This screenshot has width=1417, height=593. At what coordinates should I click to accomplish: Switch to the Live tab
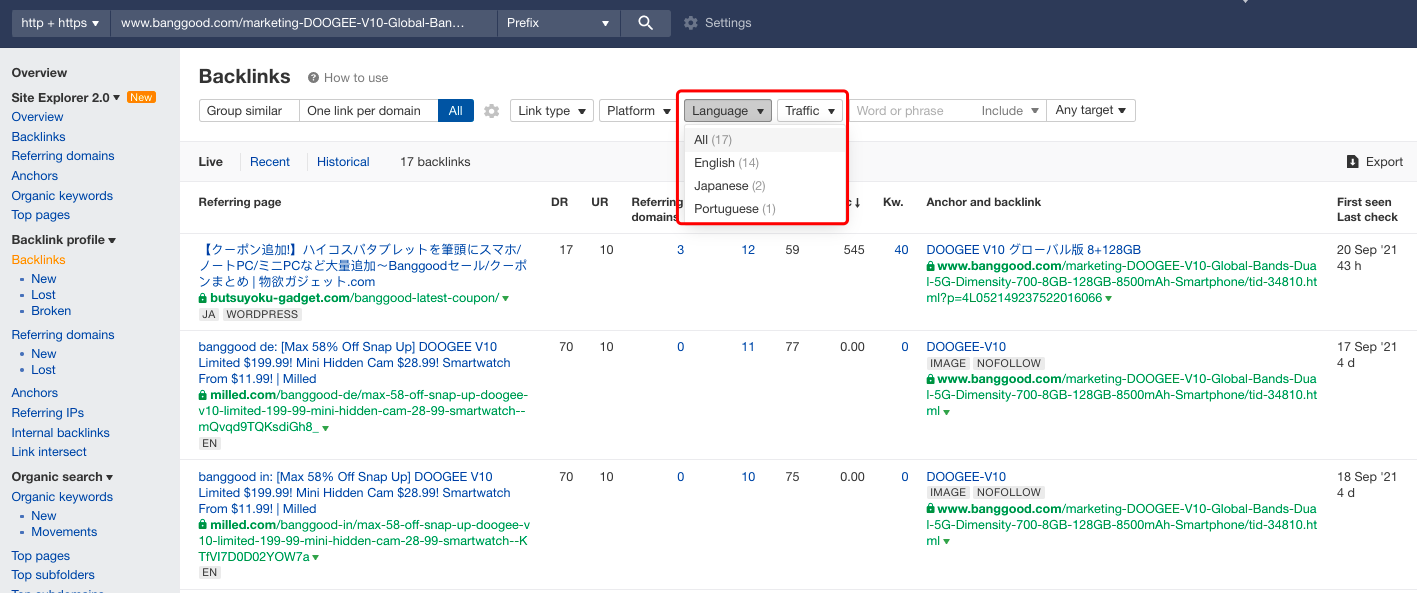(211, 162)
